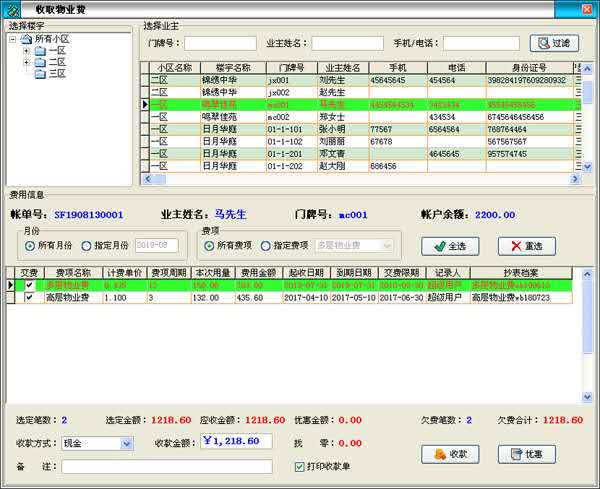Open the 收款方式 payment method dropdown
This screenshot has height=489, width=600.
click(x=126, y=443)
